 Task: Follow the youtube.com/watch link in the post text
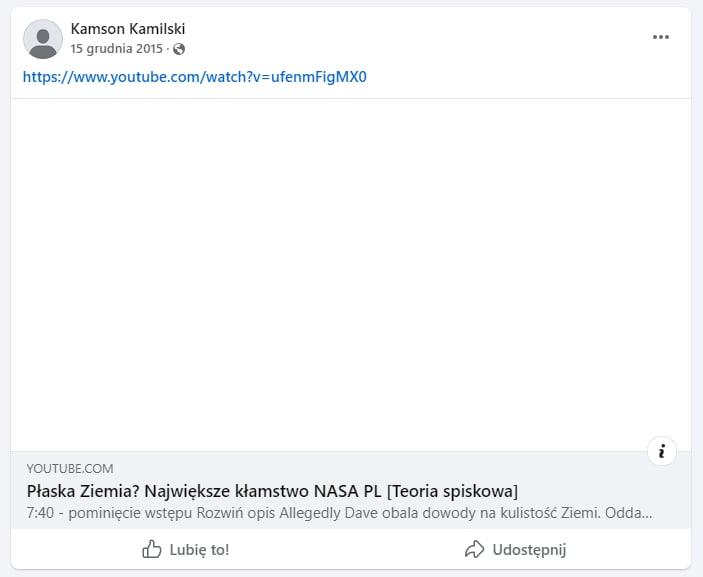195,77
